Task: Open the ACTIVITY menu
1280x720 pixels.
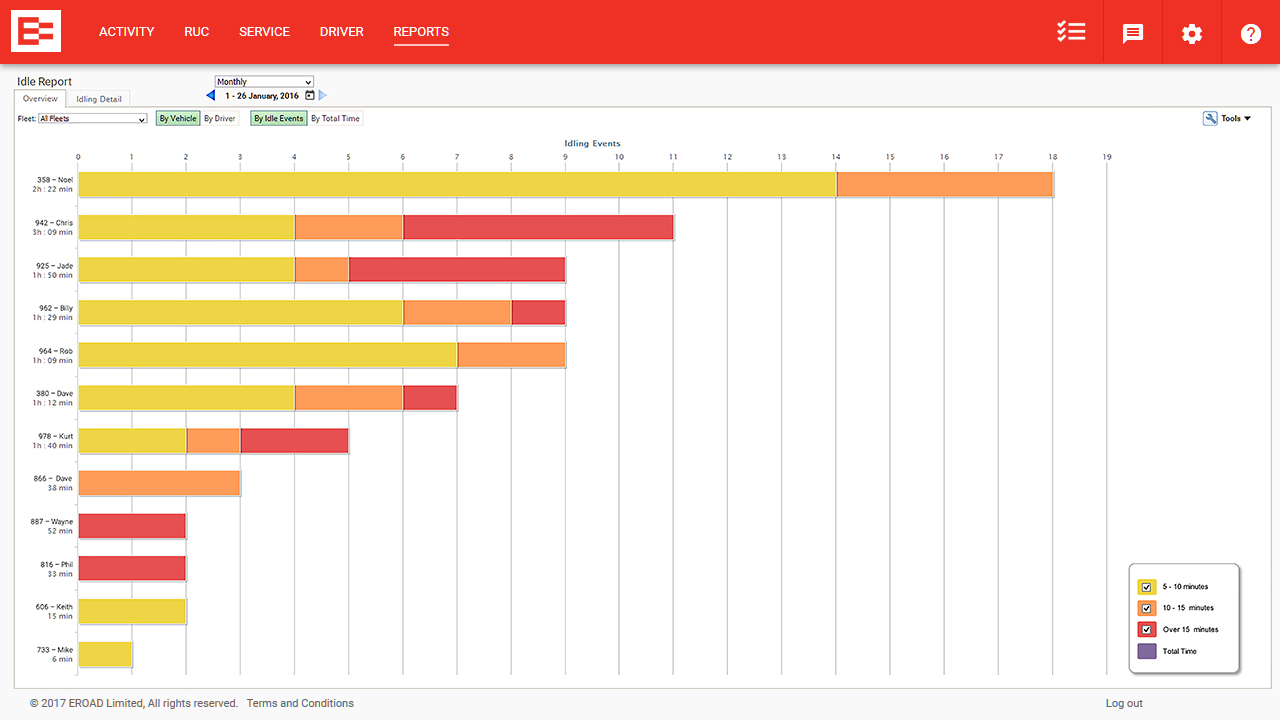Action: tap(127, 32)
